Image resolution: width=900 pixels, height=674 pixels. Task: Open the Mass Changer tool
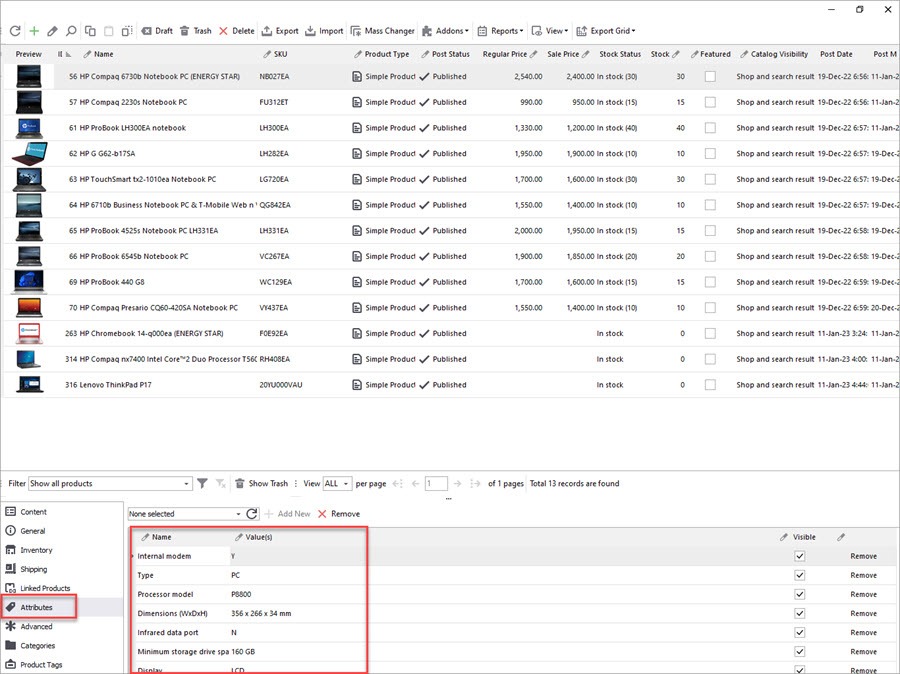pos(382,31)
